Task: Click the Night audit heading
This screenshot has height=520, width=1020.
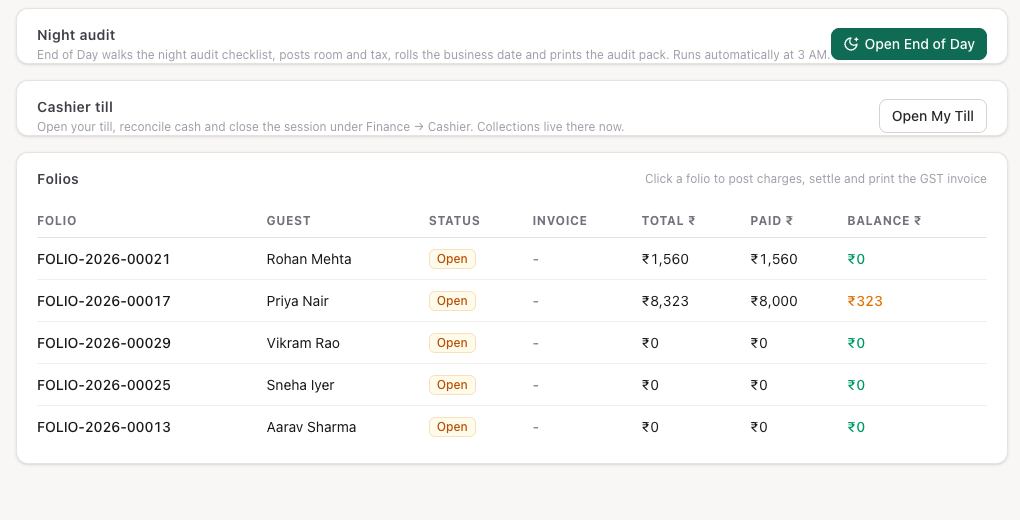Action: (76, 35)
